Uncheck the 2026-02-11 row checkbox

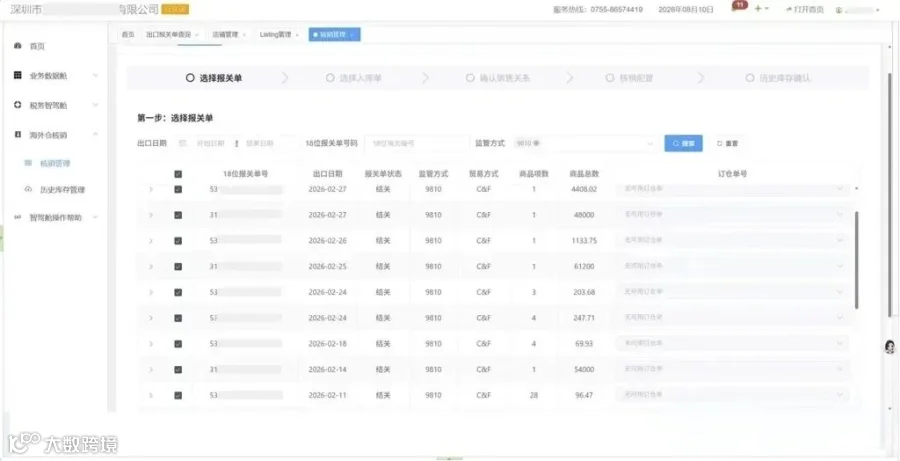coord(178,395)
